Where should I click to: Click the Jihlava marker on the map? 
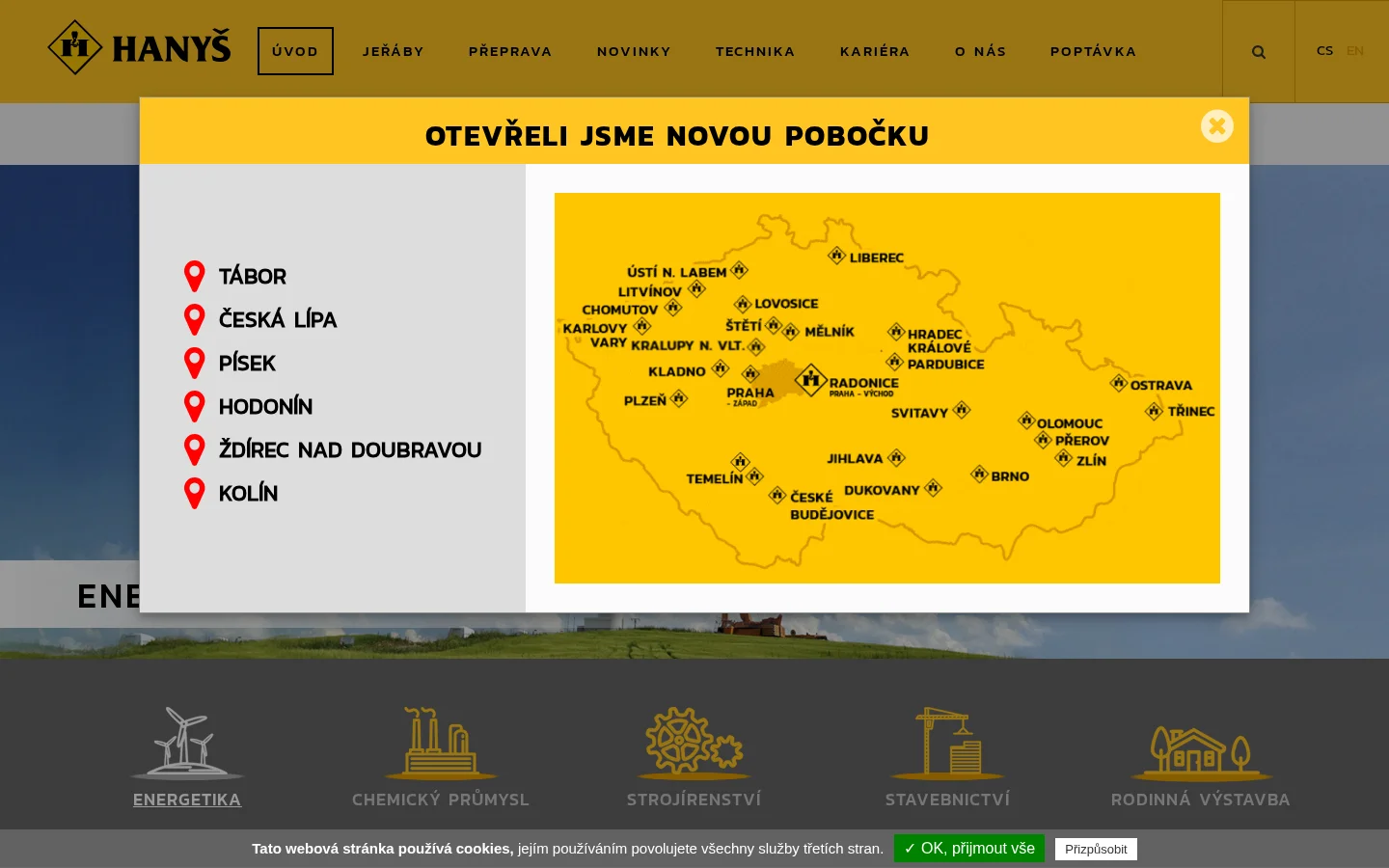[x=896, y=457]
